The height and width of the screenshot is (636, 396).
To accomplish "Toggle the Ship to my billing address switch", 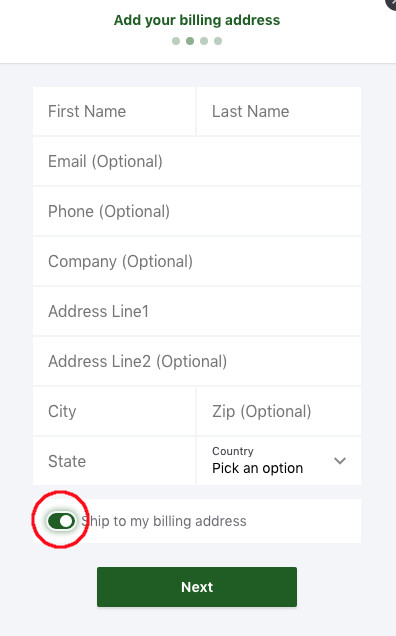I will click(x=61, y=521).
